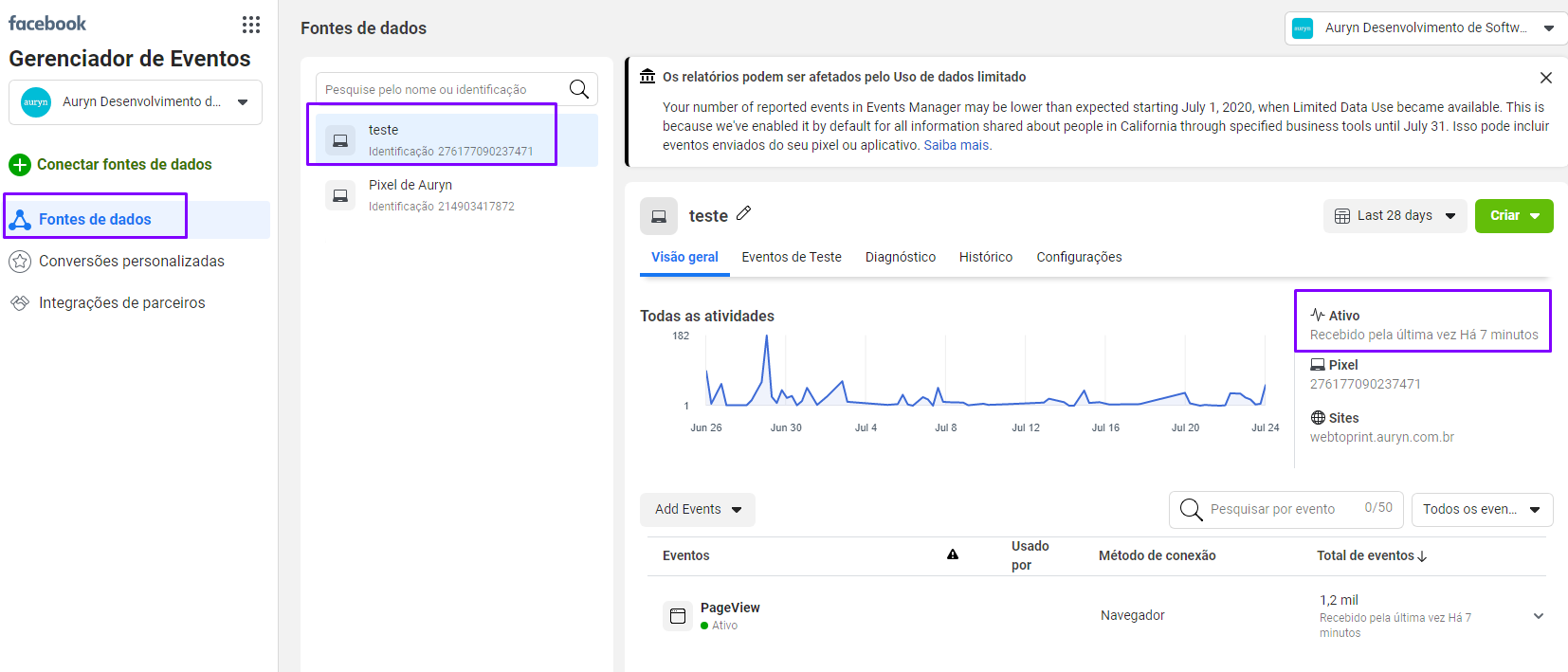Click the 1,2 mil total events value
This screenshot has height=672, width=1568.
point(1339,601)
